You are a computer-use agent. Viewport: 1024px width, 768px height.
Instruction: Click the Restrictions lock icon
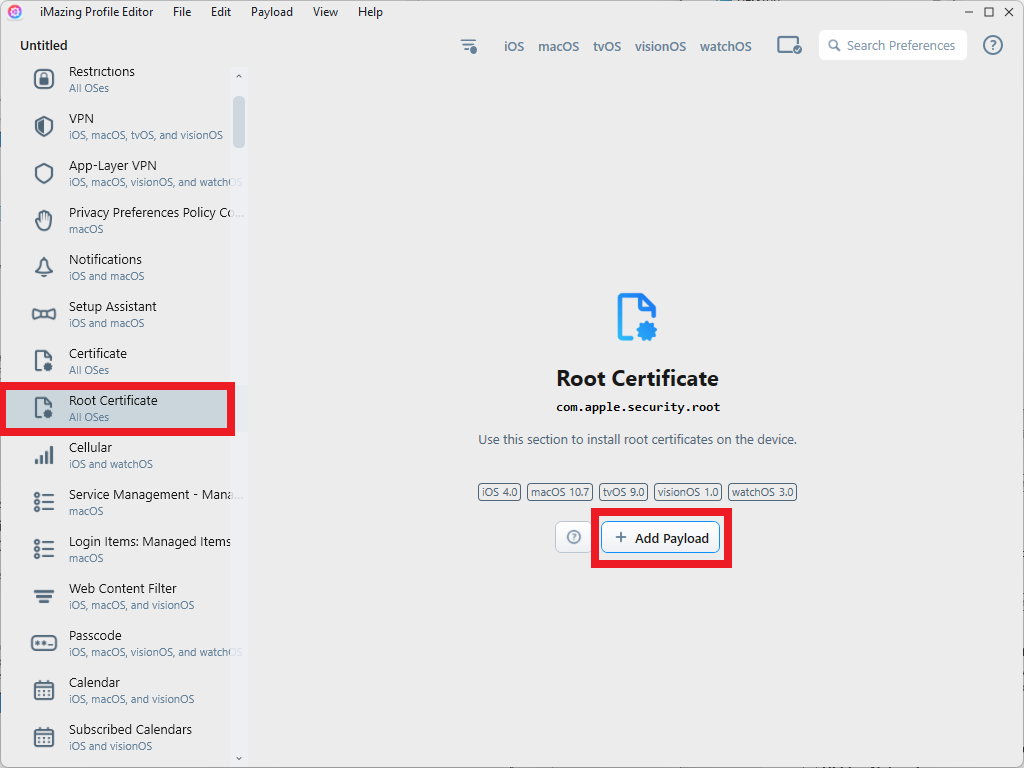click(44, 79)
